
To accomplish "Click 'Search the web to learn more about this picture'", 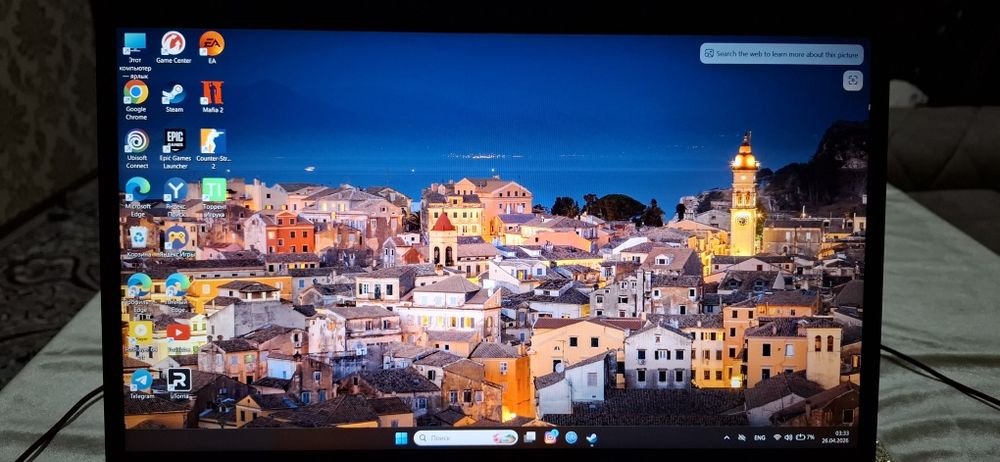I will point(781,54).
